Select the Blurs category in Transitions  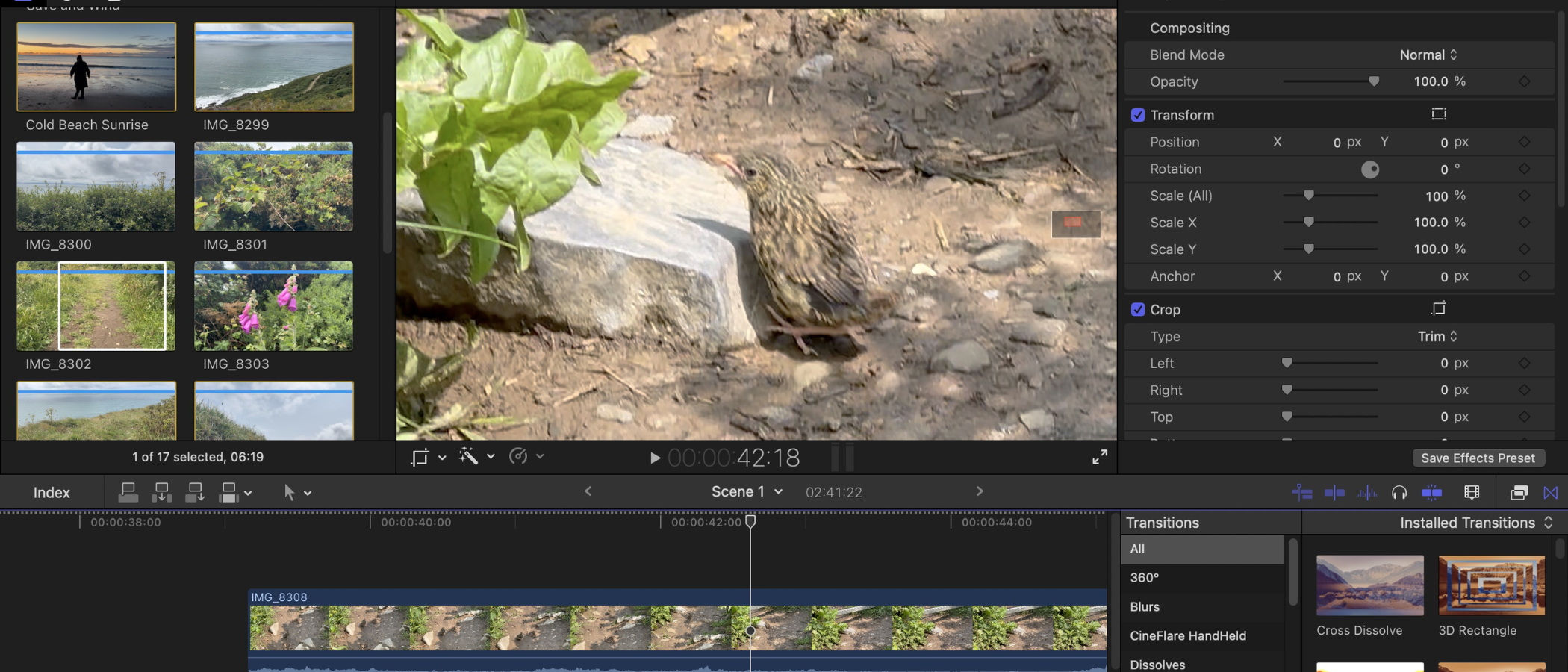point(1145,607)
